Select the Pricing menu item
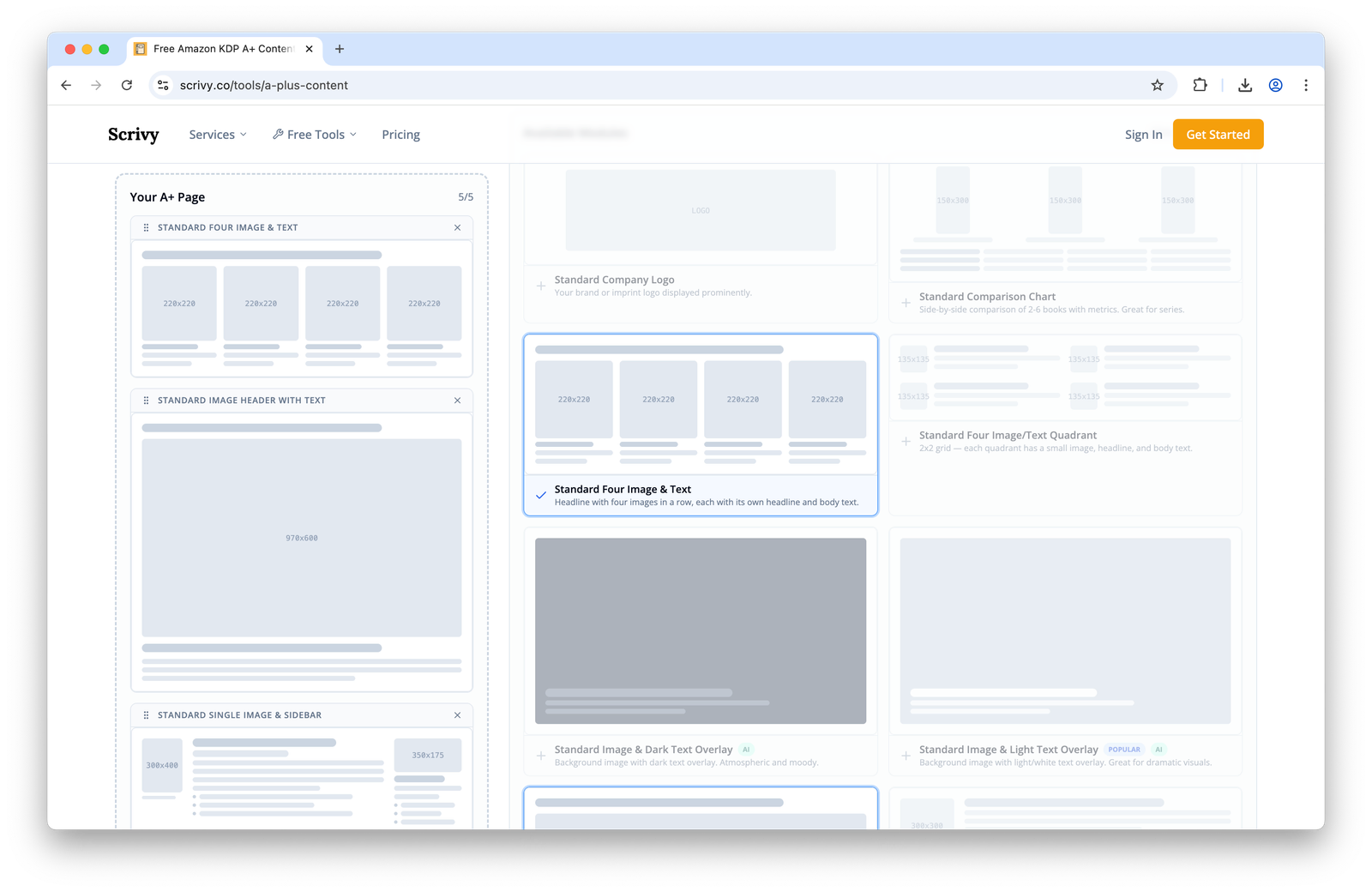The image size is (1372, 892). [x=400, y=134]
